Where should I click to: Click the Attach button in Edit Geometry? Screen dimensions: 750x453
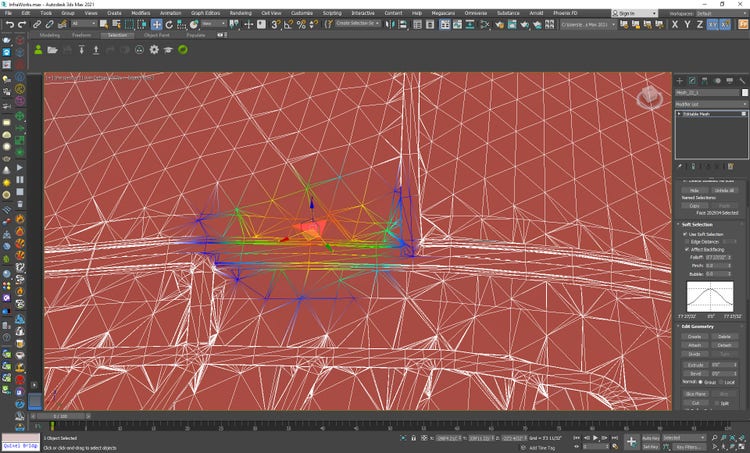click(x=694, y=345)
